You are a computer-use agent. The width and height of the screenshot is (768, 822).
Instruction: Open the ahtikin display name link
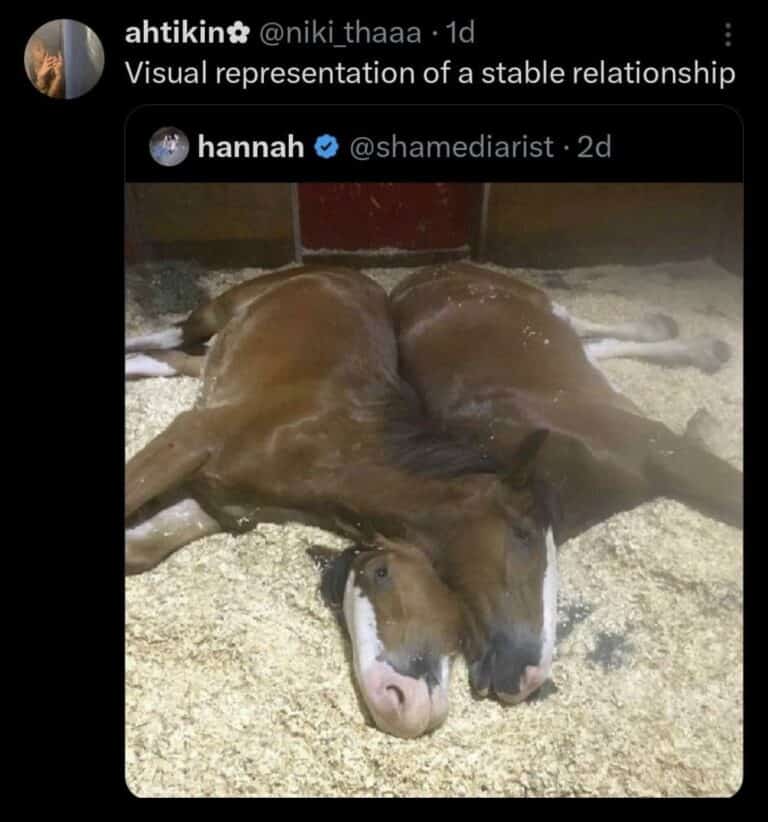[176, 34]
